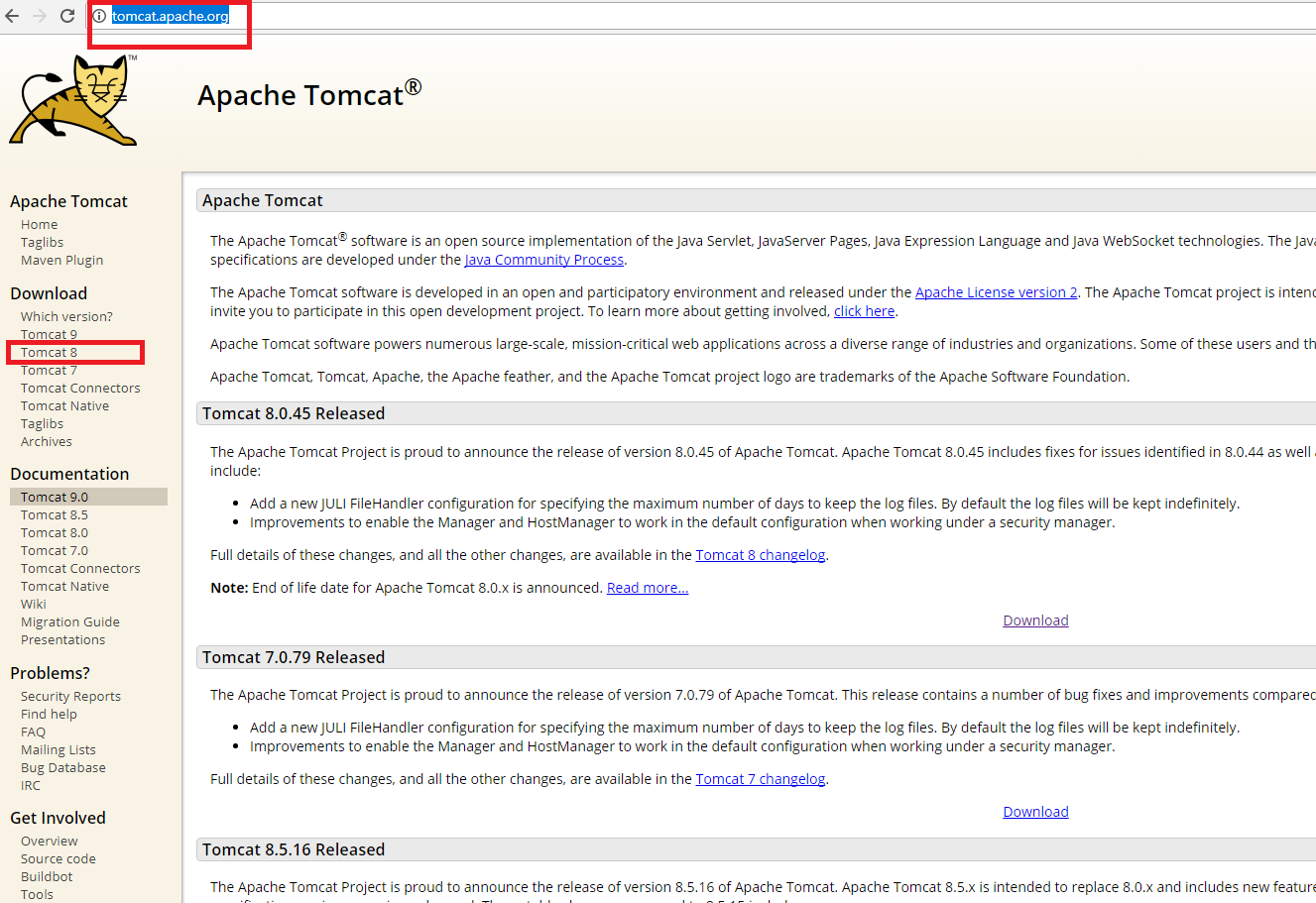1316x903 pixels.
Task: Click the 'Problems?' sidebar heading
Action: (50, 673)
